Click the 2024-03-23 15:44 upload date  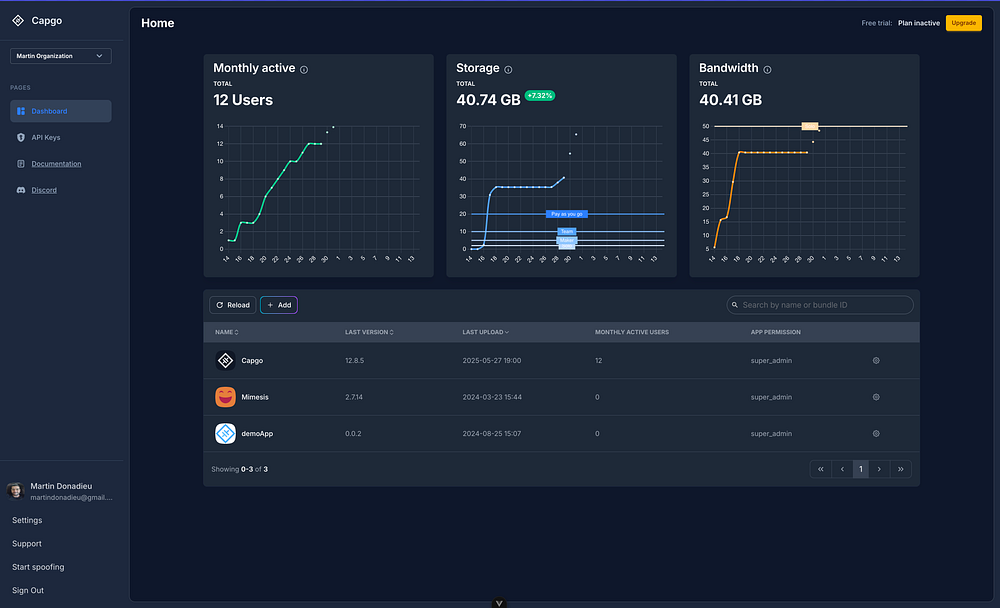492,397
